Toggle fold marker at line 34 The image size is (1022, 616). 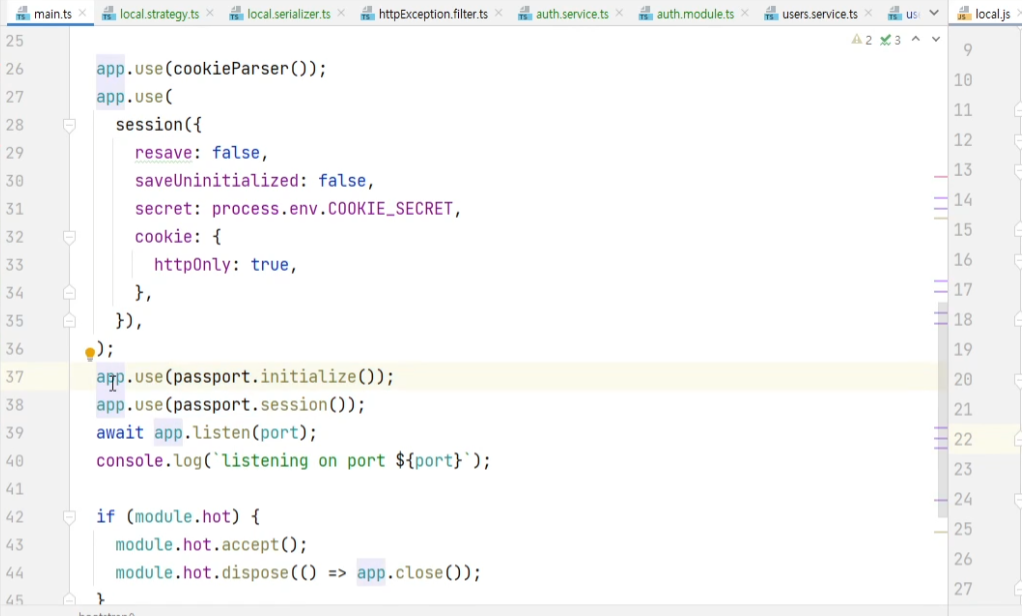pos(69,293)
